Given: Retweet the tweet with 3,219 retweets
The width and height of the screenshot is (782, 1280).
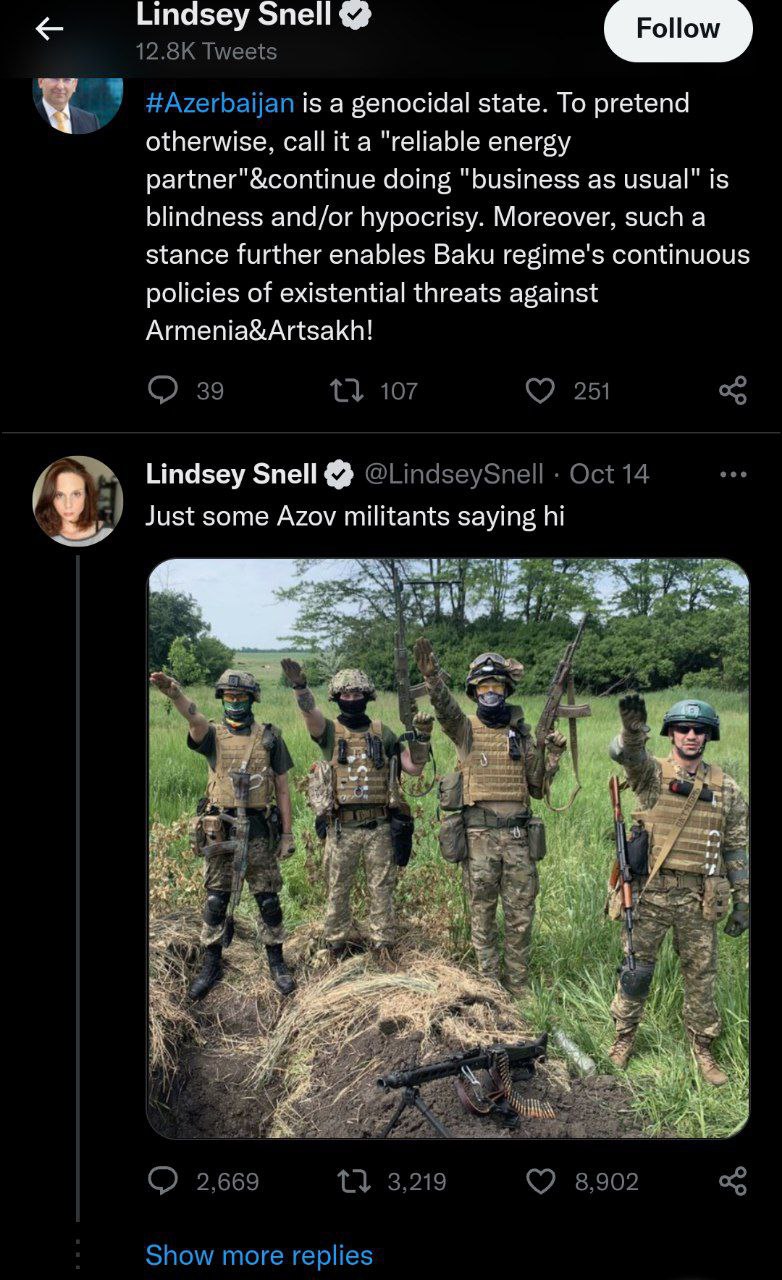Looking at the screenshot, I should point(355,1181).
